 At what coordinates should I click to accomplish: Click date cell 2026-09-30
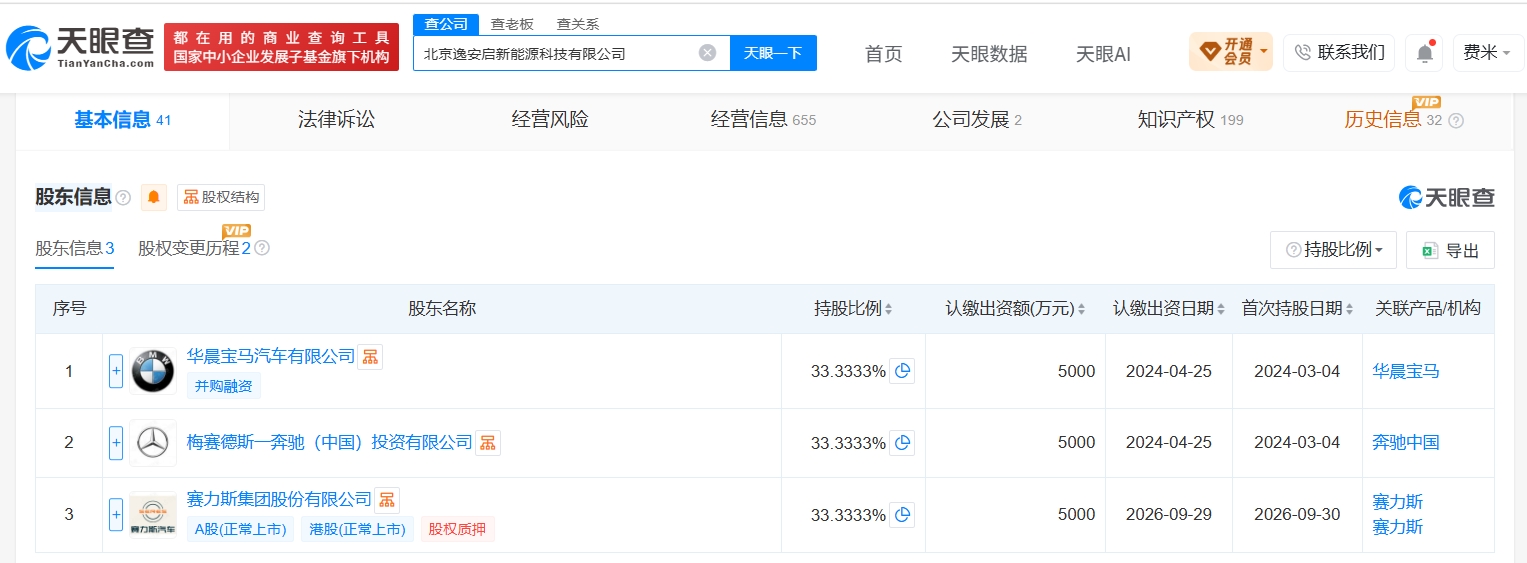1297,514
